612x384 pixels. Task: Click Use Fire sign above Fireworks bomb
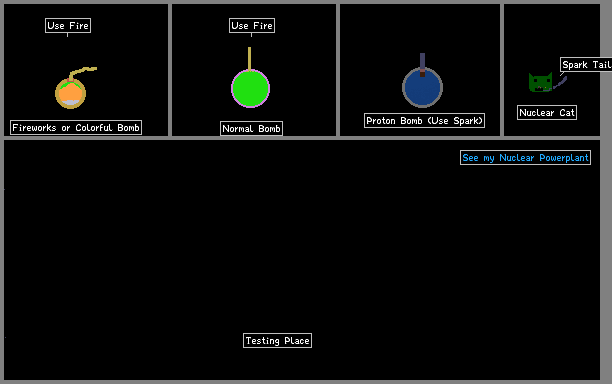(68, 26)
